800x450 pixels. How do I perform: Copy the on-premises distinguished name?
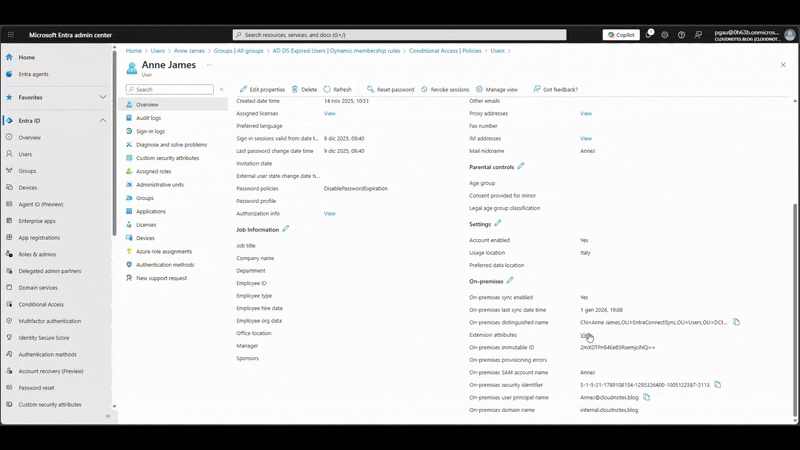736,322
